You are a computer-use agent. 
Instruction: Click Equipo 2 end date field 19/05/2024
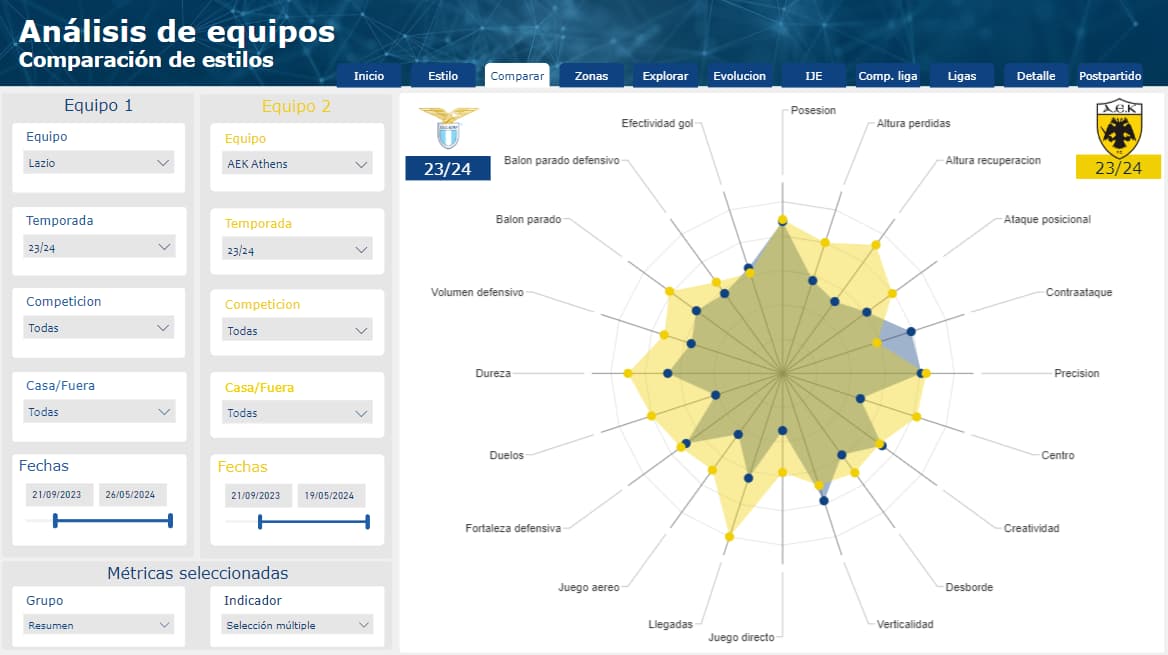point(329,496)
